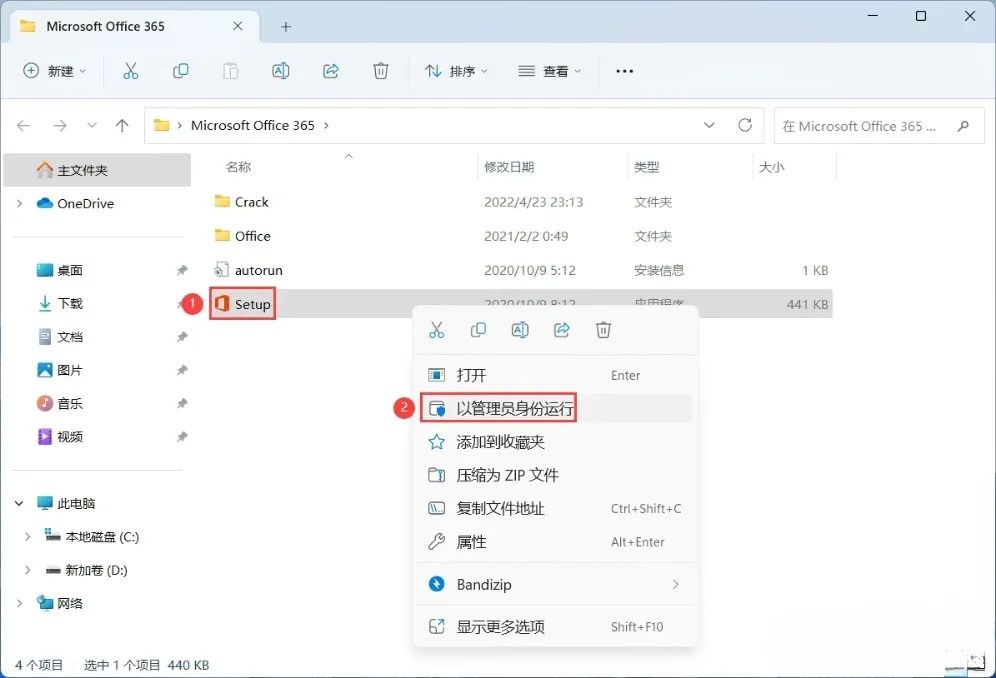Click the search magnifier icon
Screen dimensions: 996x678
click(963, 126)
